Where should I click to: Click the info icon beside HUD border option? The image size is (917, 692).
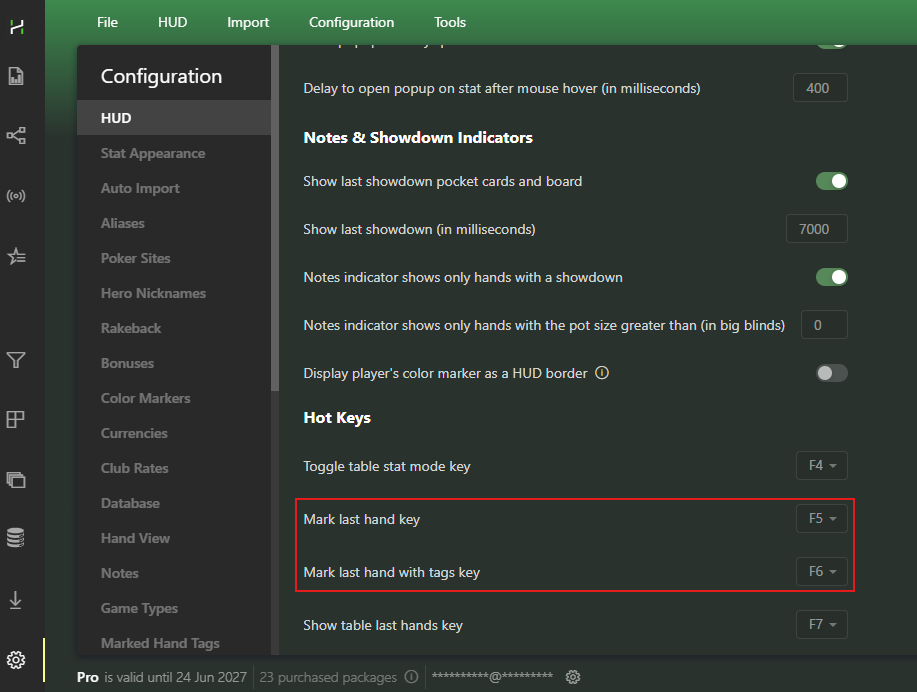[x=602, y=373]
